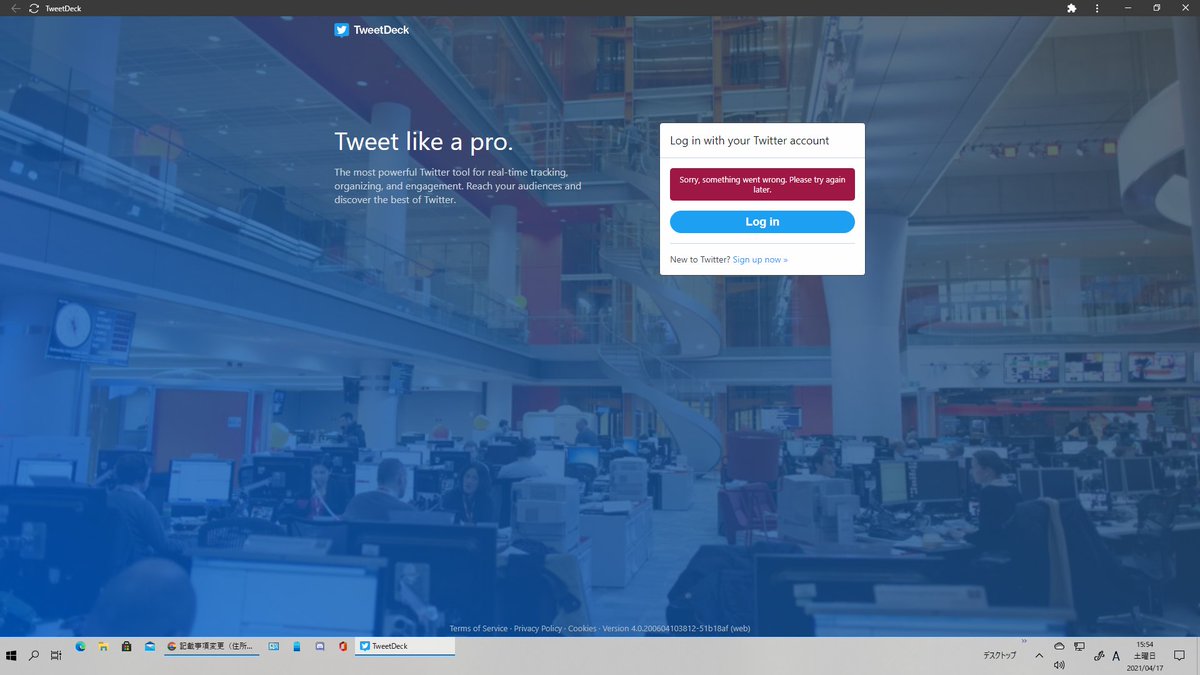Open the Office icon on the taskbar
This screenshot has width=1200, height=675.
point(342,647)
